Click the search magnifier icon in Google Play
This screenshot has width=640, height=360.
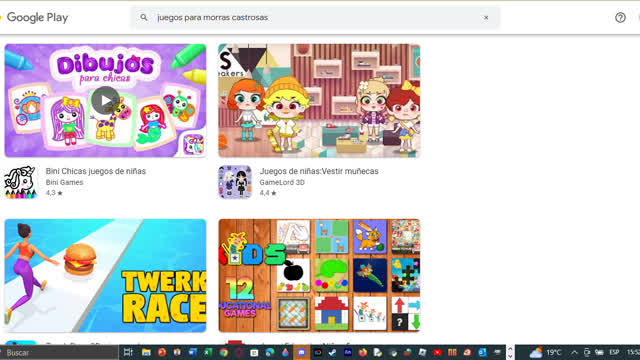pos(144,18)
